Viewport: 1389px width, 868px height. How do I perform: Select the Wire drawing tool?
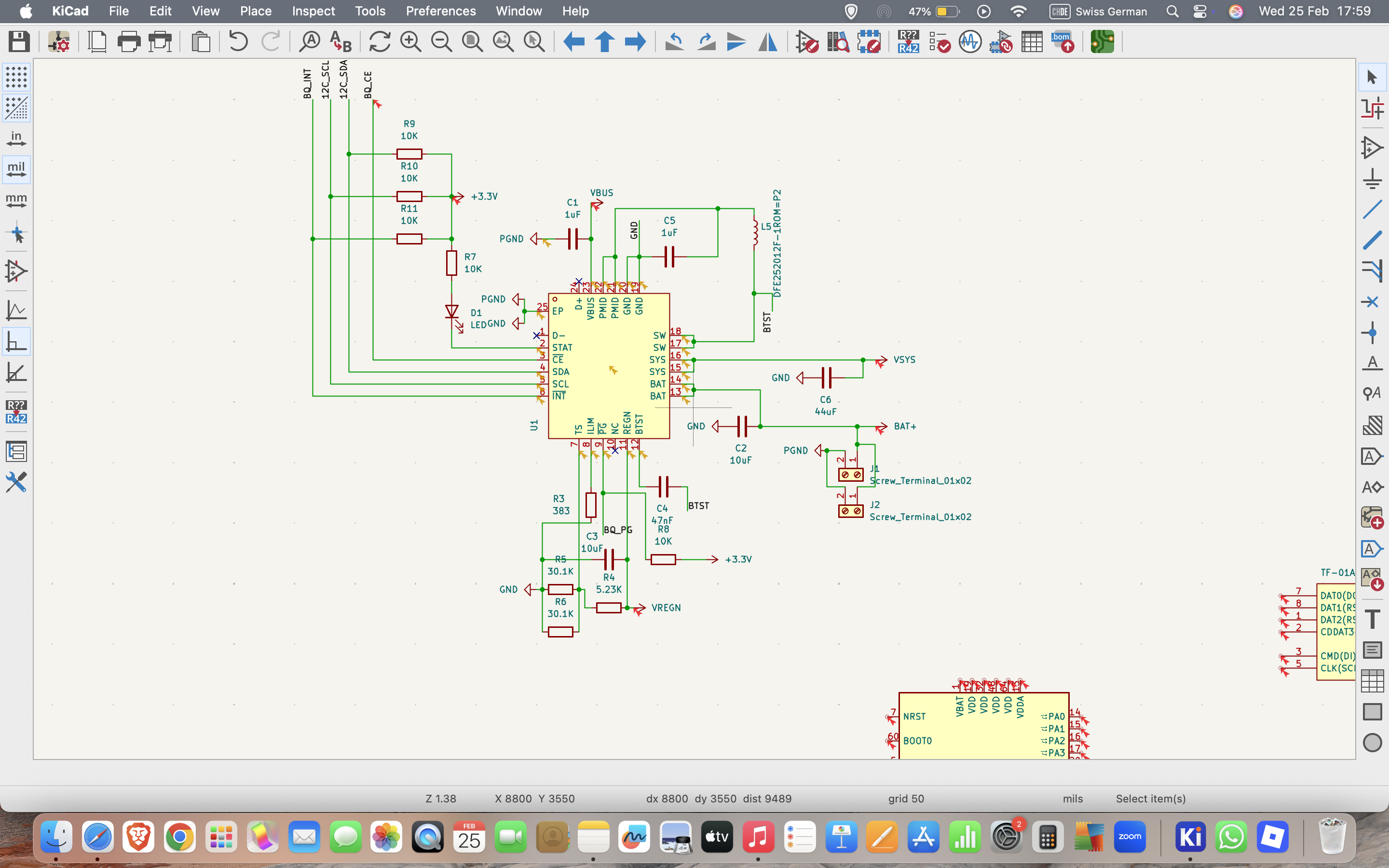(1372, 211)
